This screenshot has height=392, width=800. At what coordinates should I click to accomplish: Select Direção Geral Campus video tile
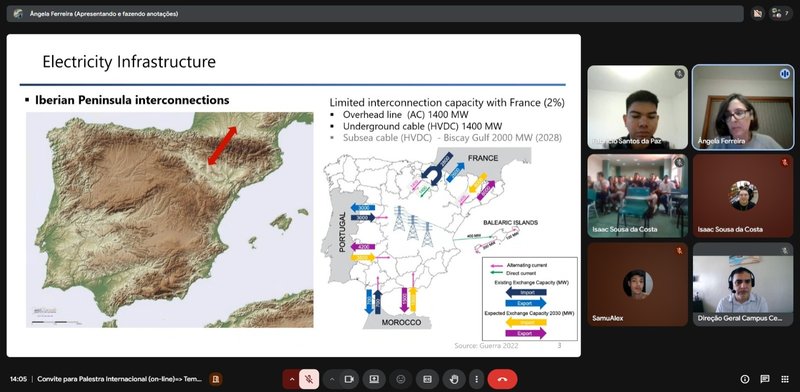click(x=743, y=284)
